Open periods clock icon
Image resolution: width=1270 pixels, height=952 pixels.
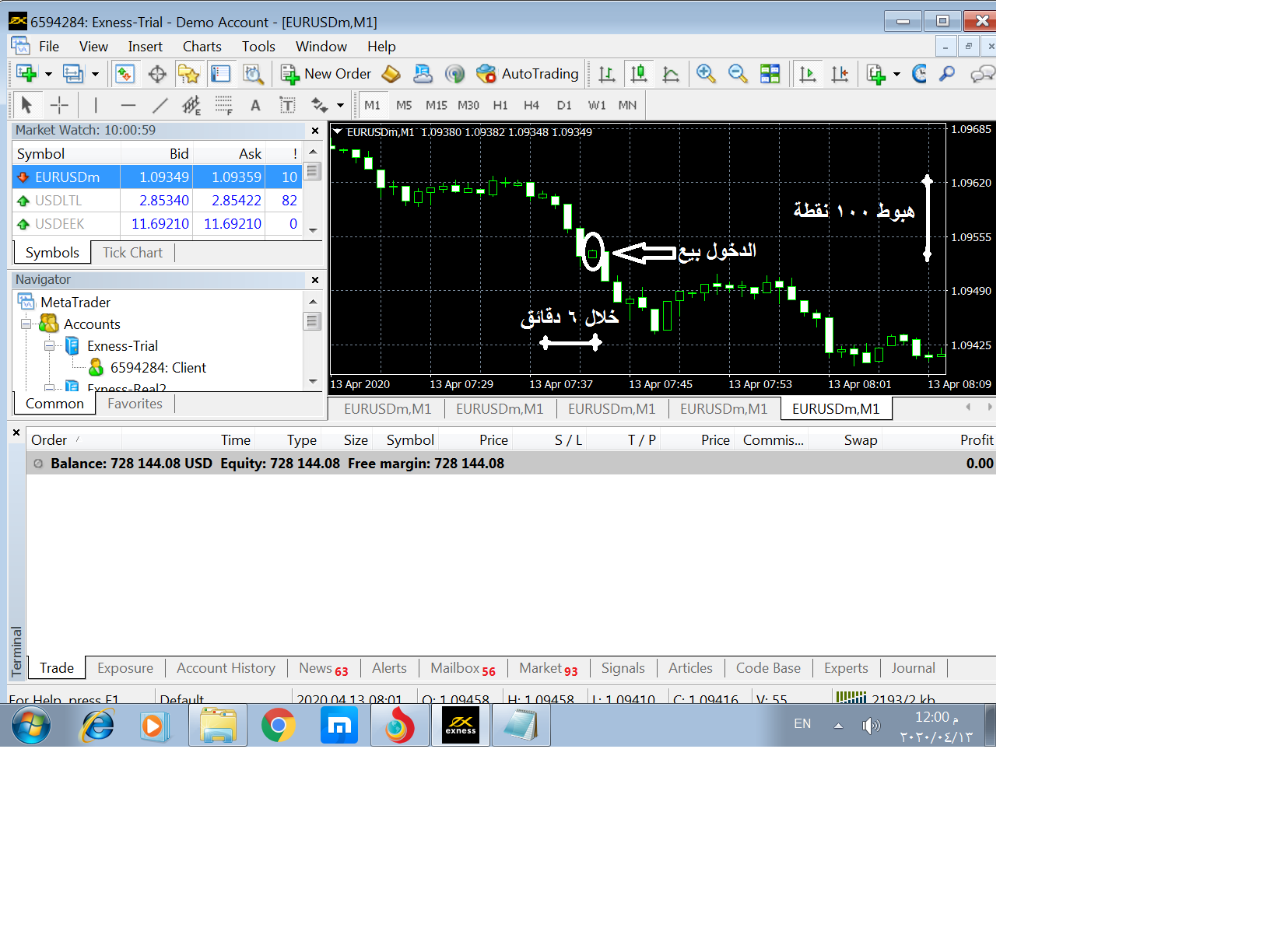coord(920,74)
